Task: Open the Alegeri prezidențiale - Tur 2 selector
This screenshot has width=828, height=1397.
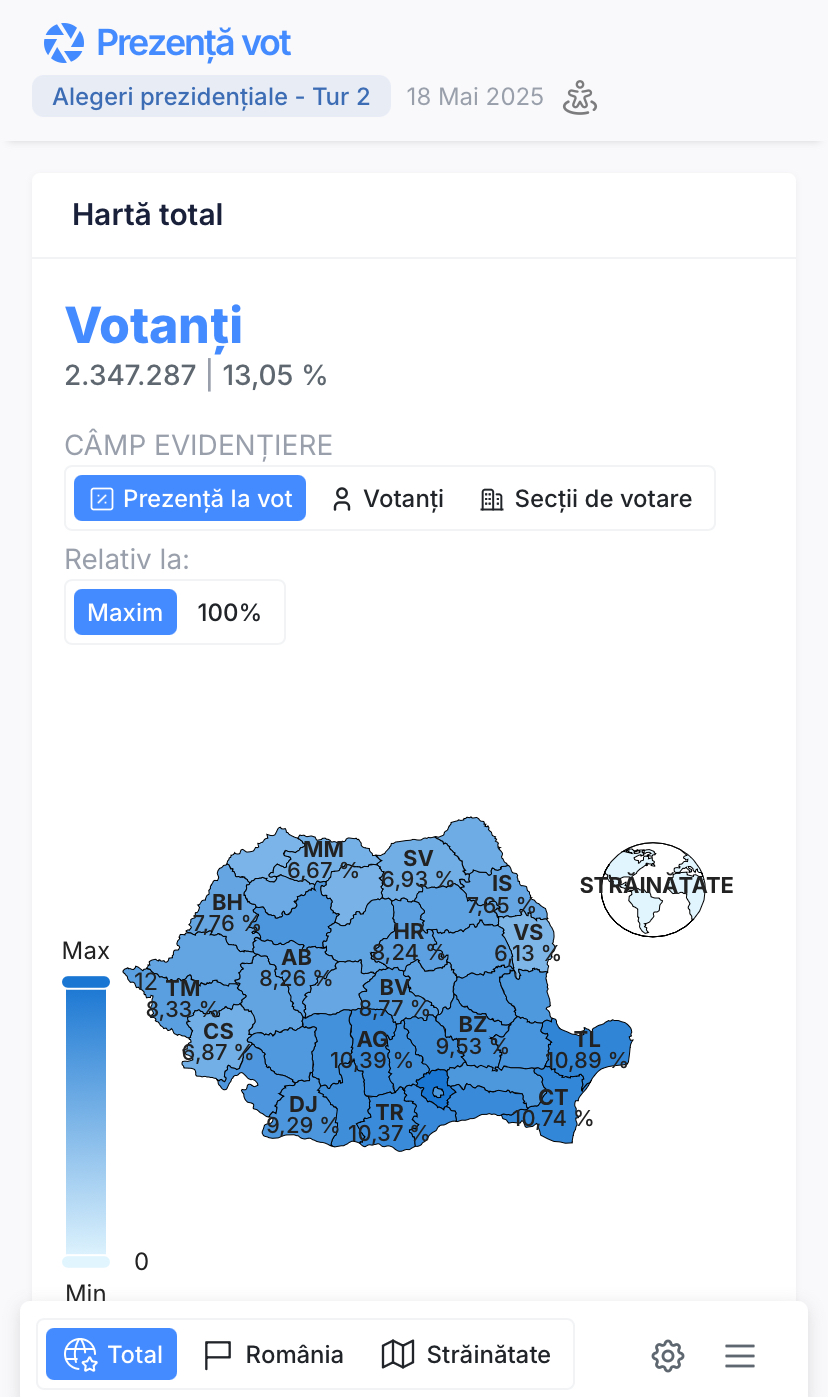Action: pos(211,97)
